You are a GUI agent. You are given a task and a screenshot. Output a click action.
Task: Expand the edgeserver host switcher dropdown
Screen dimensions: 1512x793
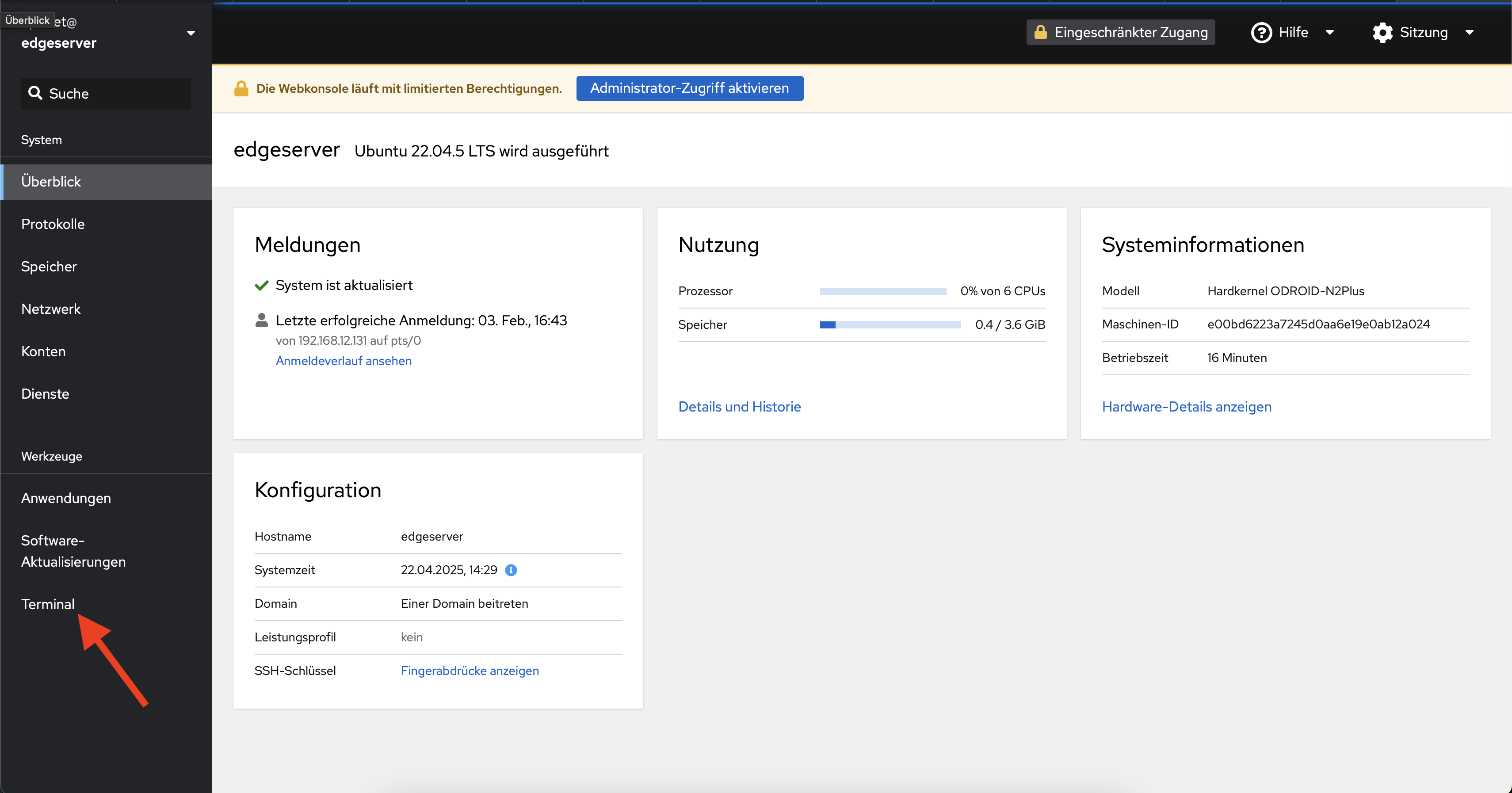click(191, 33)
